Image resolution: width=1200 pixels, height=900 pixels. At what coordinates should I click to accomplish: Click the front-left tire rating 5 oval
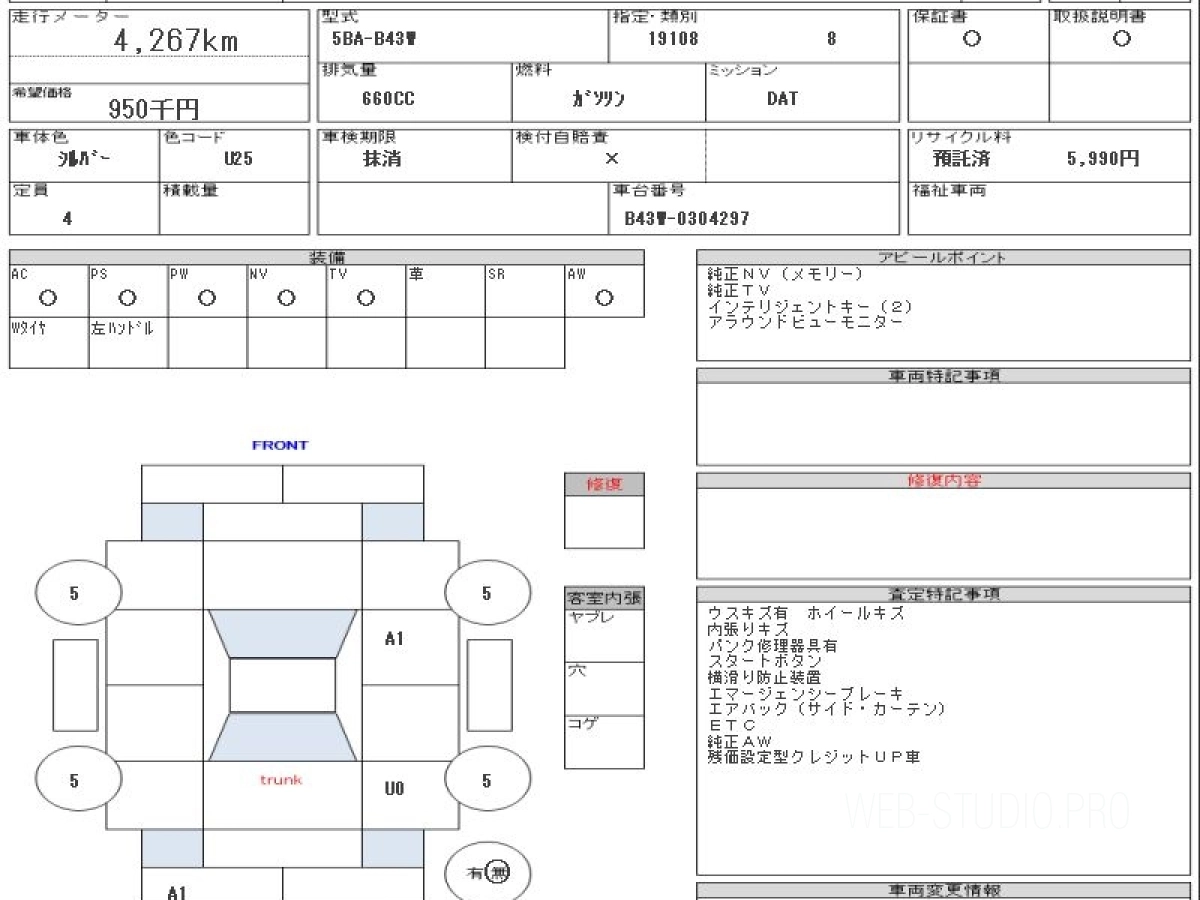(x=74, y=593)
